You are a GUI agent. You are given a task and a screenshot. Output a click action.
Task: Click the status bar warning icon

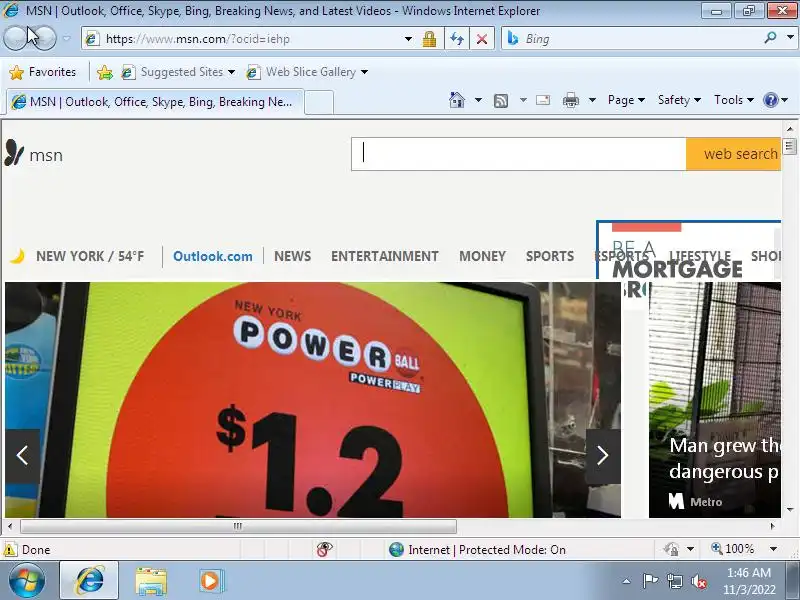[10, 549]
